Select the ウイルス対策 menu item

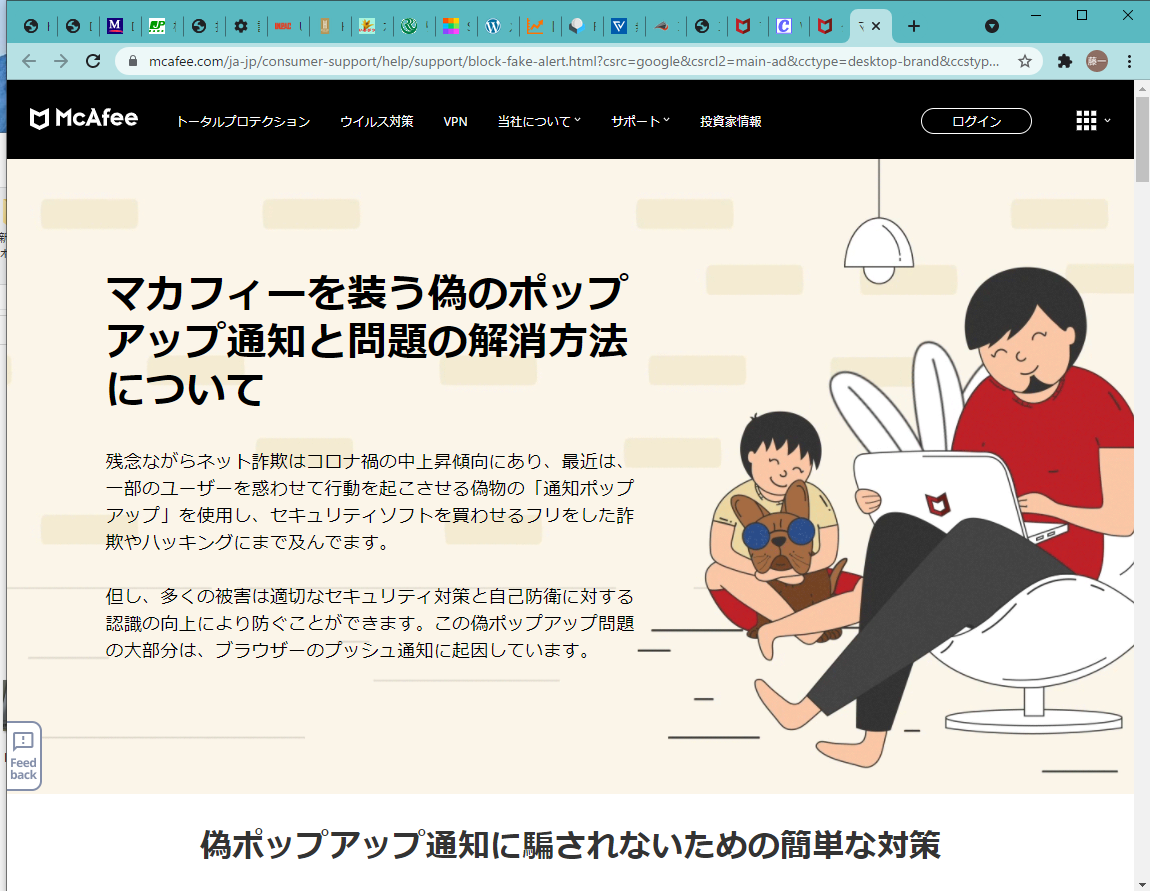[x=376, y=121]
